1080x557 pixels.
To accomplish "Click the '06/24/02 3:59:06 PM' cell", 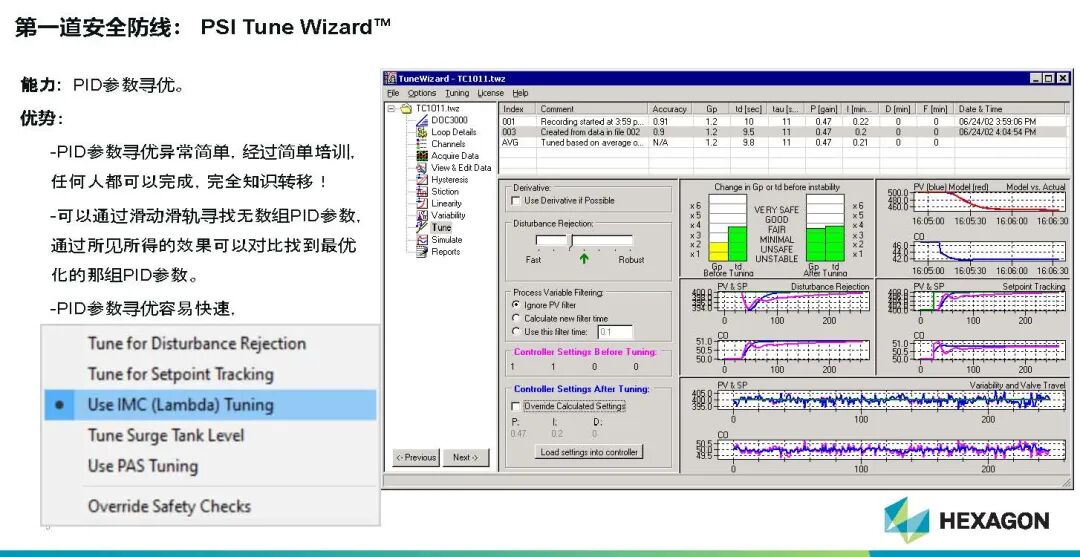I will click(997, 121).
